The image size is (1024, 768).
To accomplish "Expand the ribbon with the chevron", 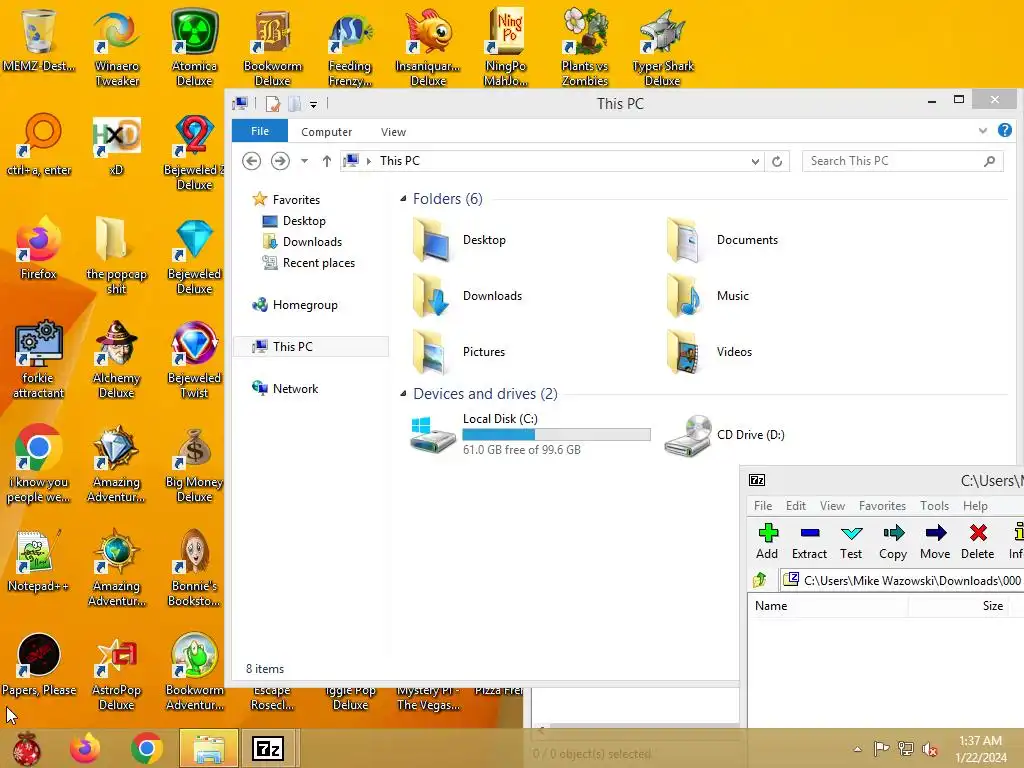I will pos(982,131).
